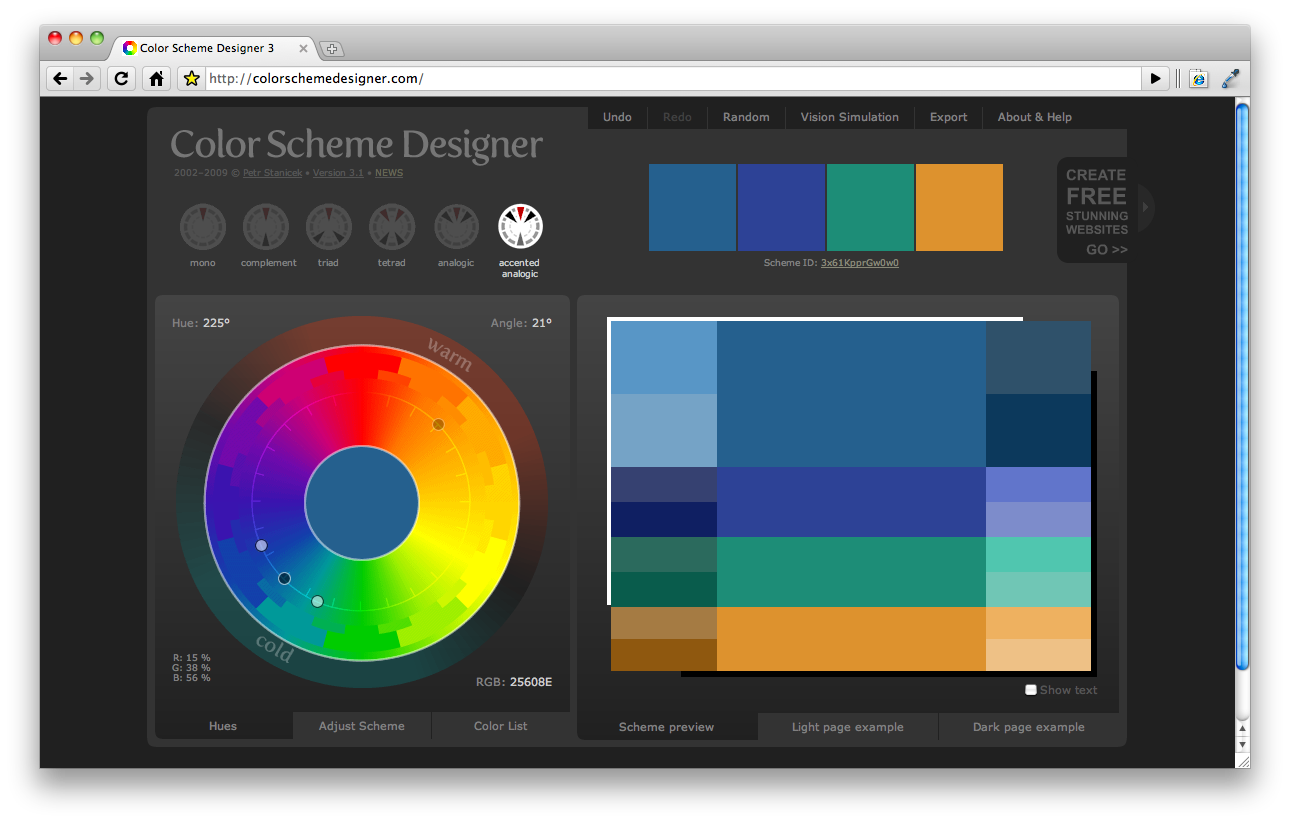
Task: Click Redo in the top menu
Action: pos(677,117)
